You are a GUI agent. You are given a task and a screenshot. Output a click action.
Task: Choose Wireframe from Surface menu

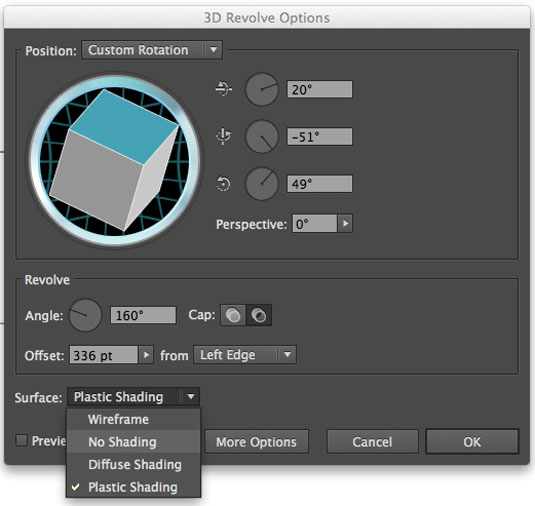tap(133, 419)
